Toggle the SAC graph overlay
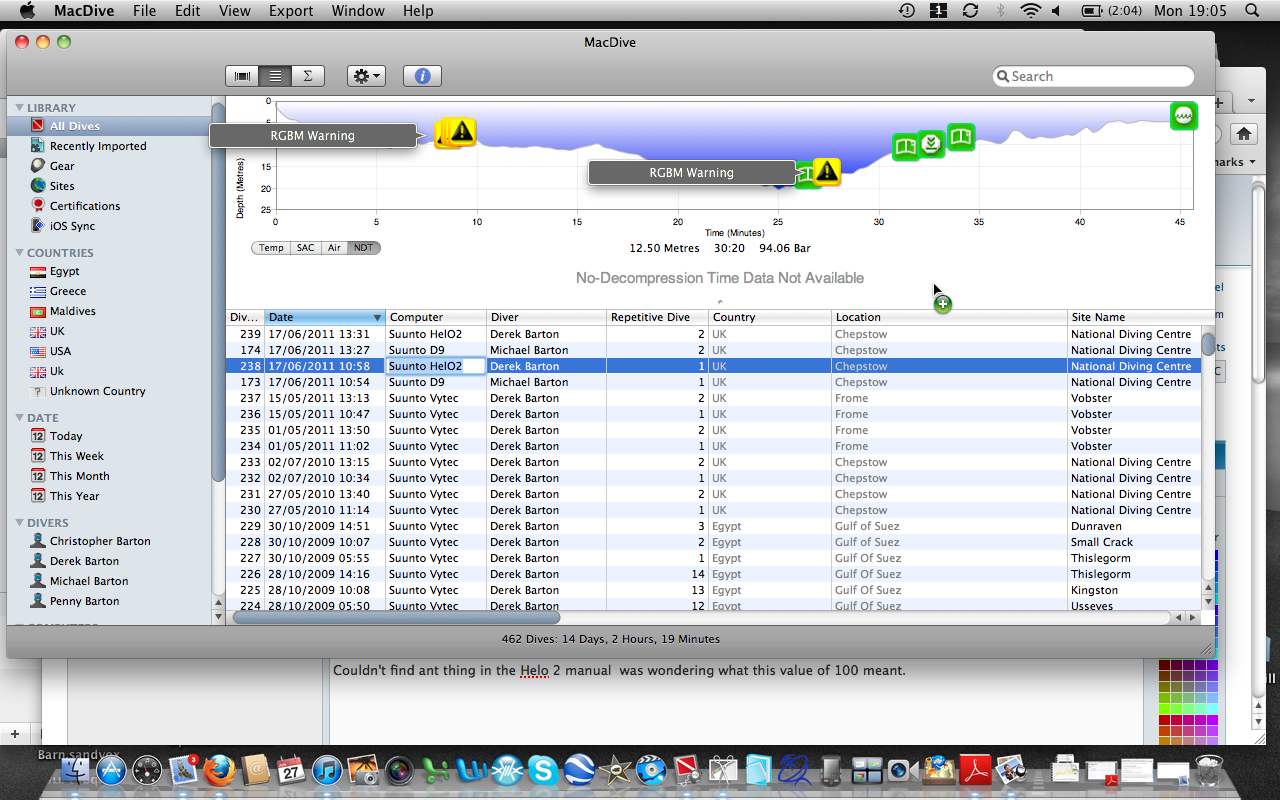 tap(305, 248)
